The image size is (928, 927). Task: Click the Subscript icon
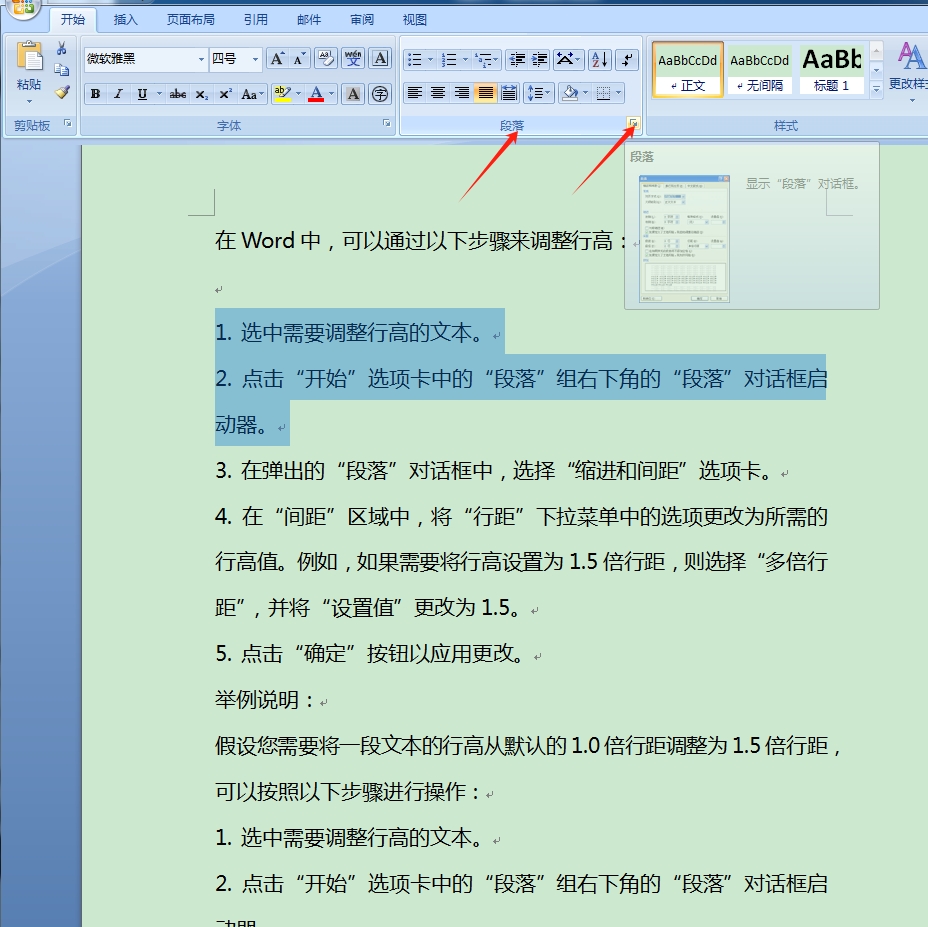point(202,94)
